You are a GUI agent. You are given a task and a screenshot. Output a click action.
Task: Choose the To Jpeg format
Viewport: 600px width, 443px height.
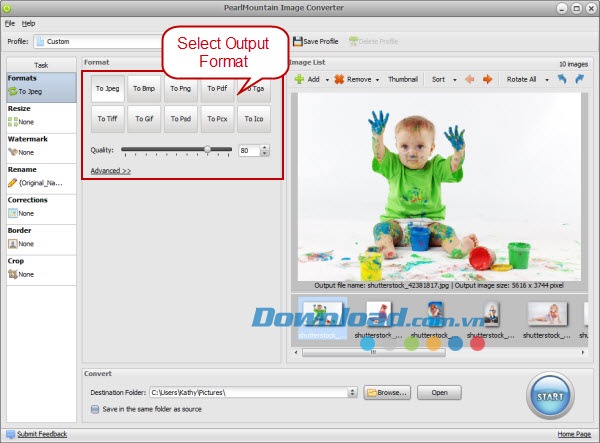[108, 88]
